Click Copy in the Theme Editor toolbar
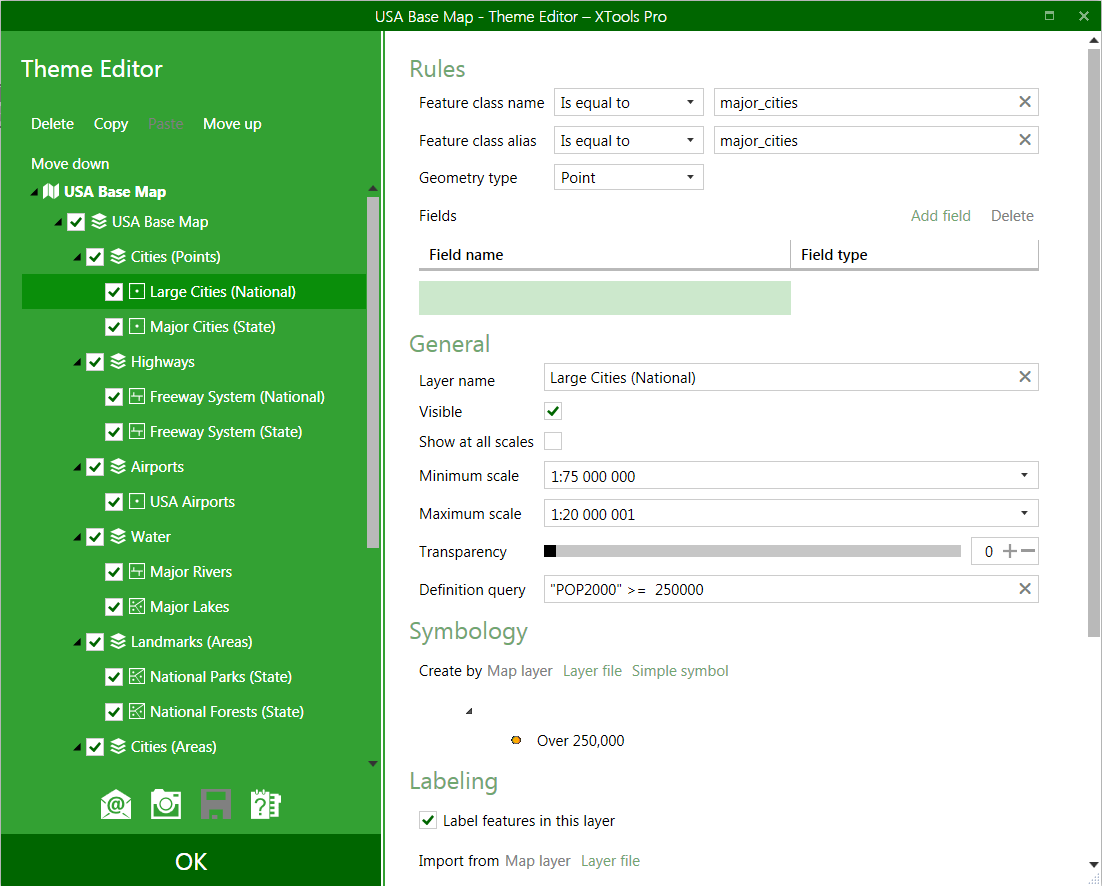The height and width of the screenshot is (886, 1102). 111,124
